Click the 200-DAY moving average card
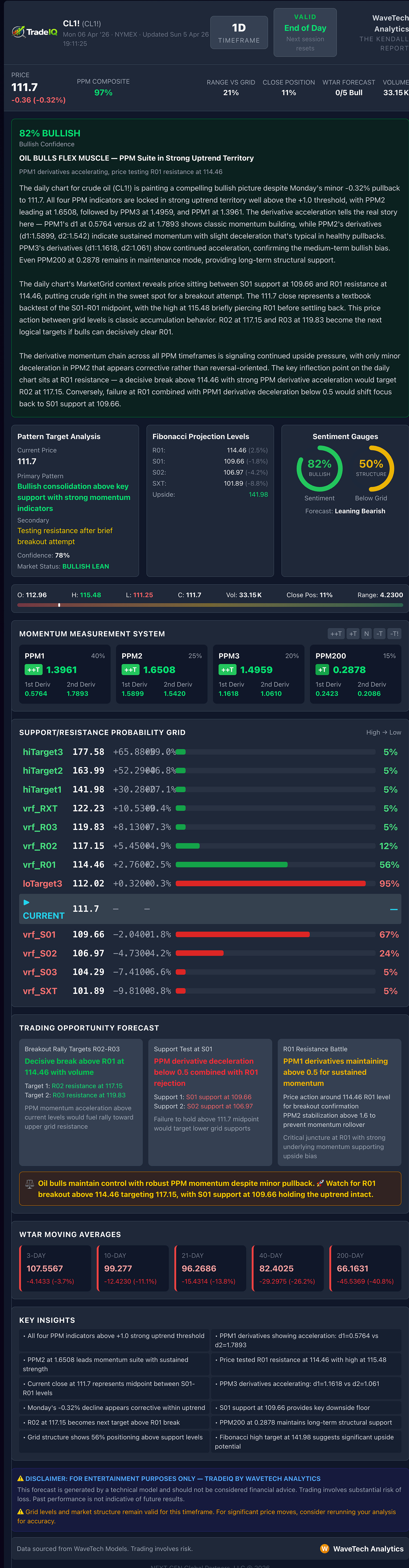 365,1268
